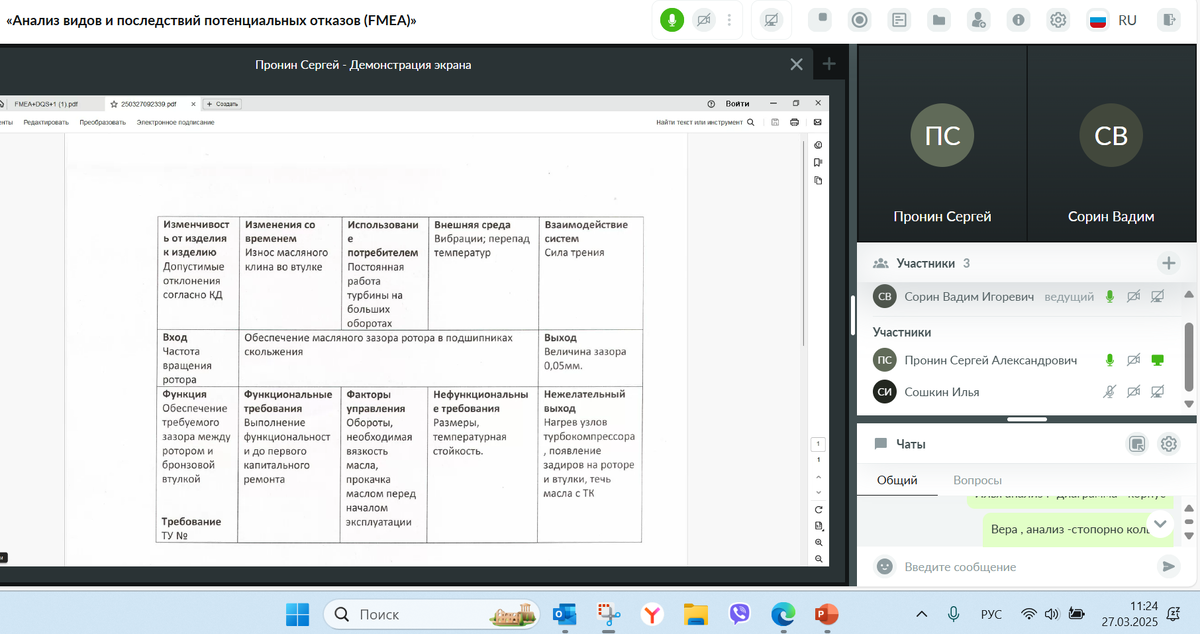This screenshot has width=1200, height=634.
Task: Open chat settings gear icon
Action: [1168, 444]
